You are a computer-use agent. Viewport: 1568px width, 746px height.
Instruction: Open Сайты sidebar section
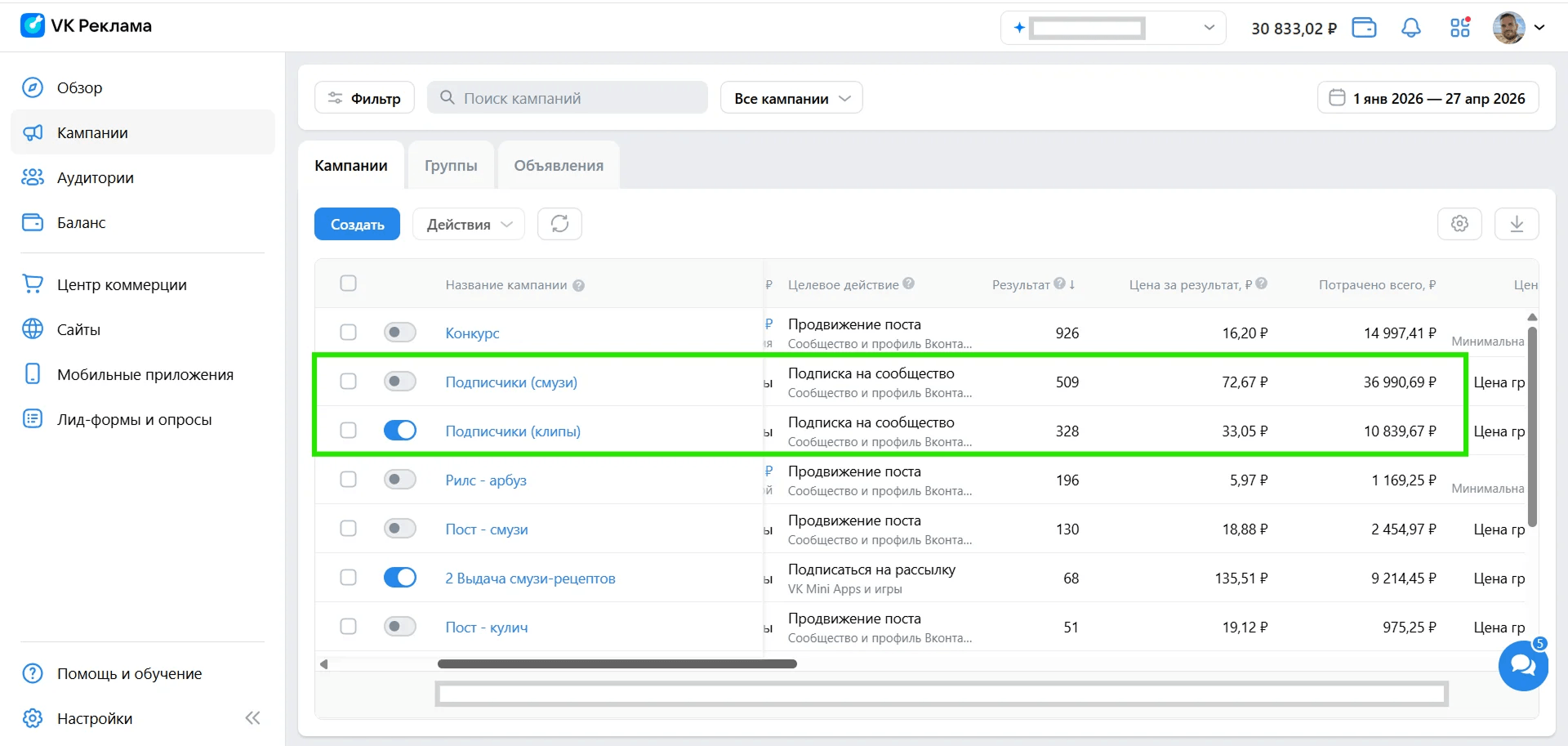tap(143, 329)
